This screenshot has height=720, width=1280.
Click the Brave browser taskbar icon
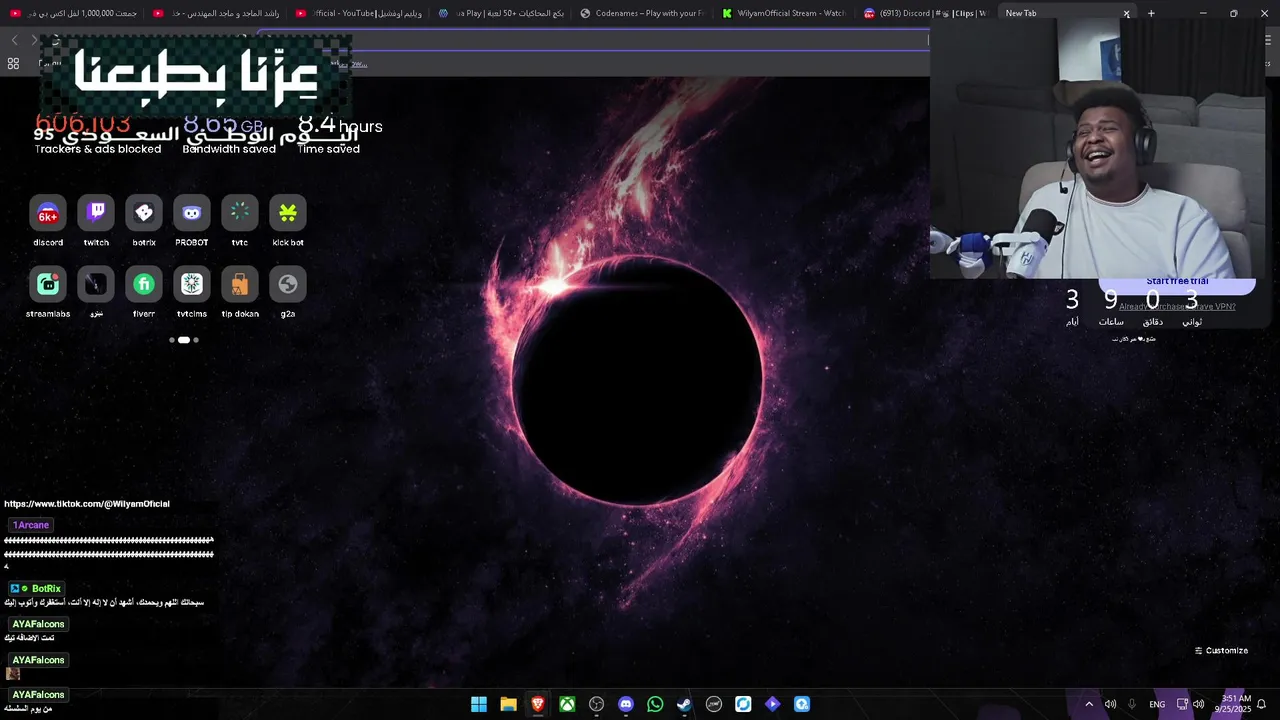538,704
